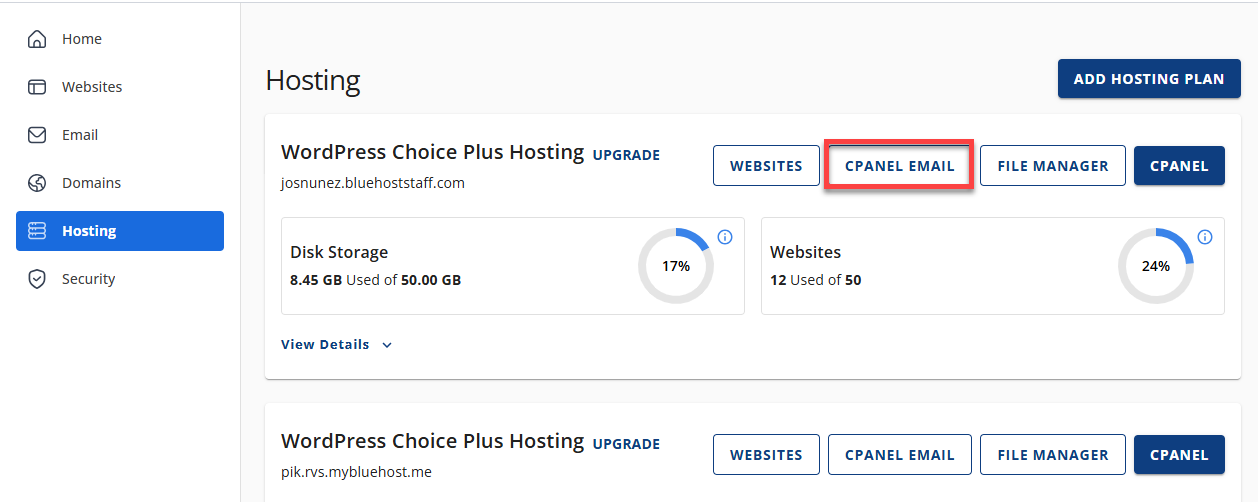Go to the Security menu item
Image resolution: width=1258 pixels, height=502 pixels.
coord(88,279)
